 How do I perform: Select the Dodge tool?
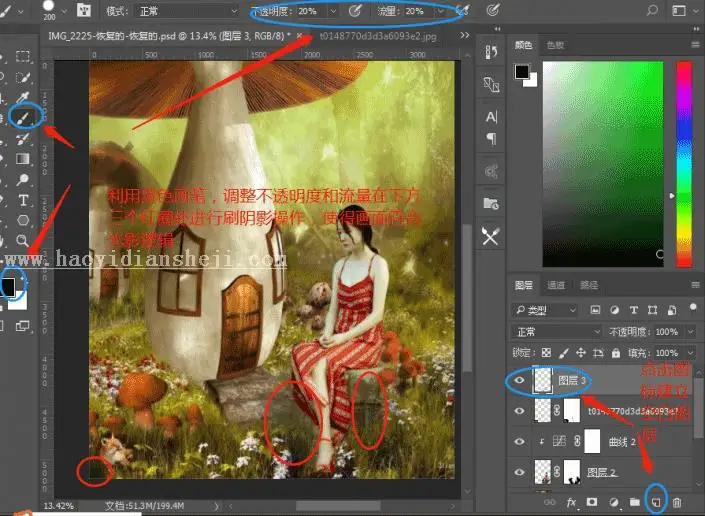pos(23,179)
